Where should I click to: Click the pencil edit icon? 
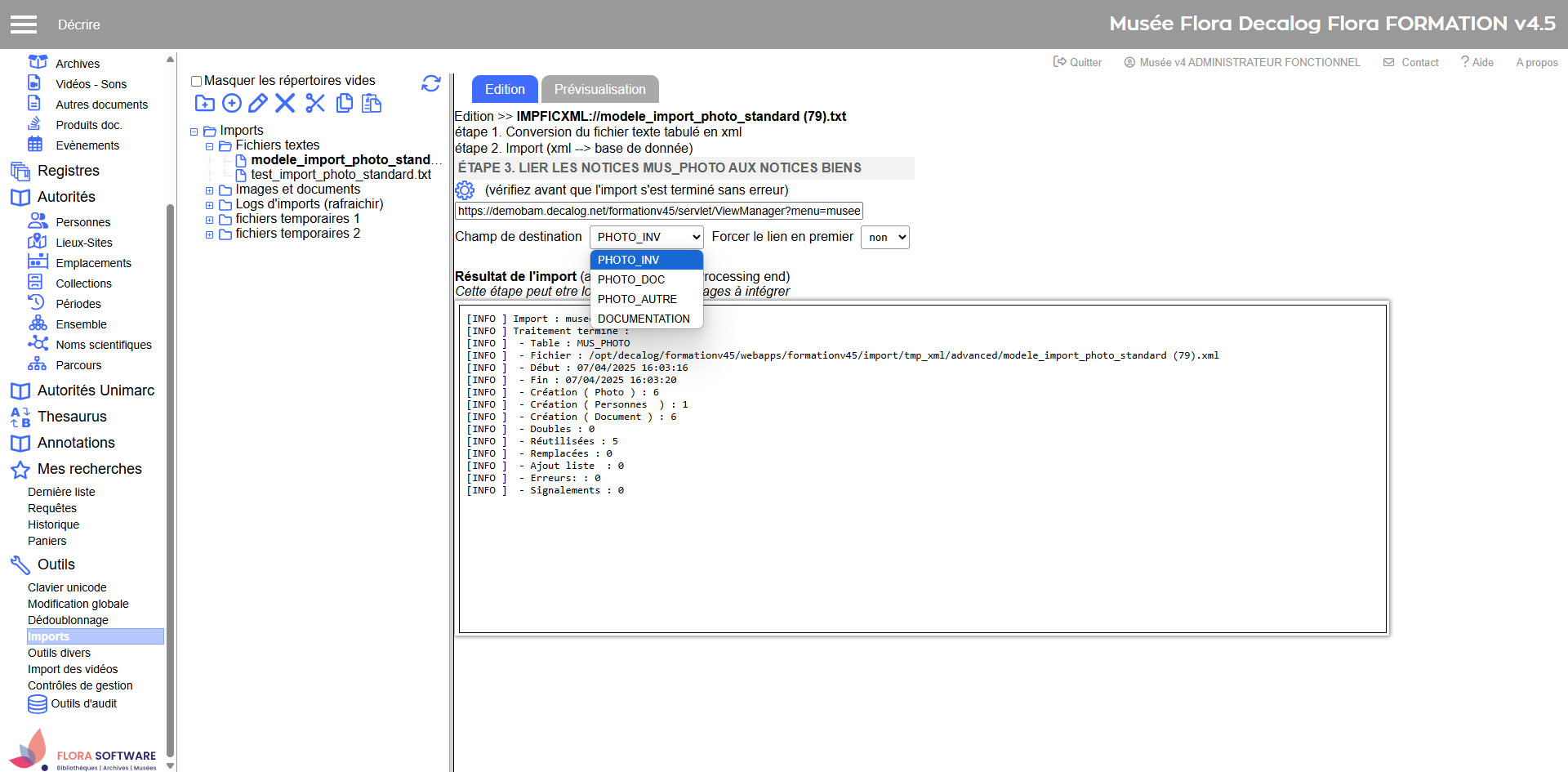pos(258,103)
